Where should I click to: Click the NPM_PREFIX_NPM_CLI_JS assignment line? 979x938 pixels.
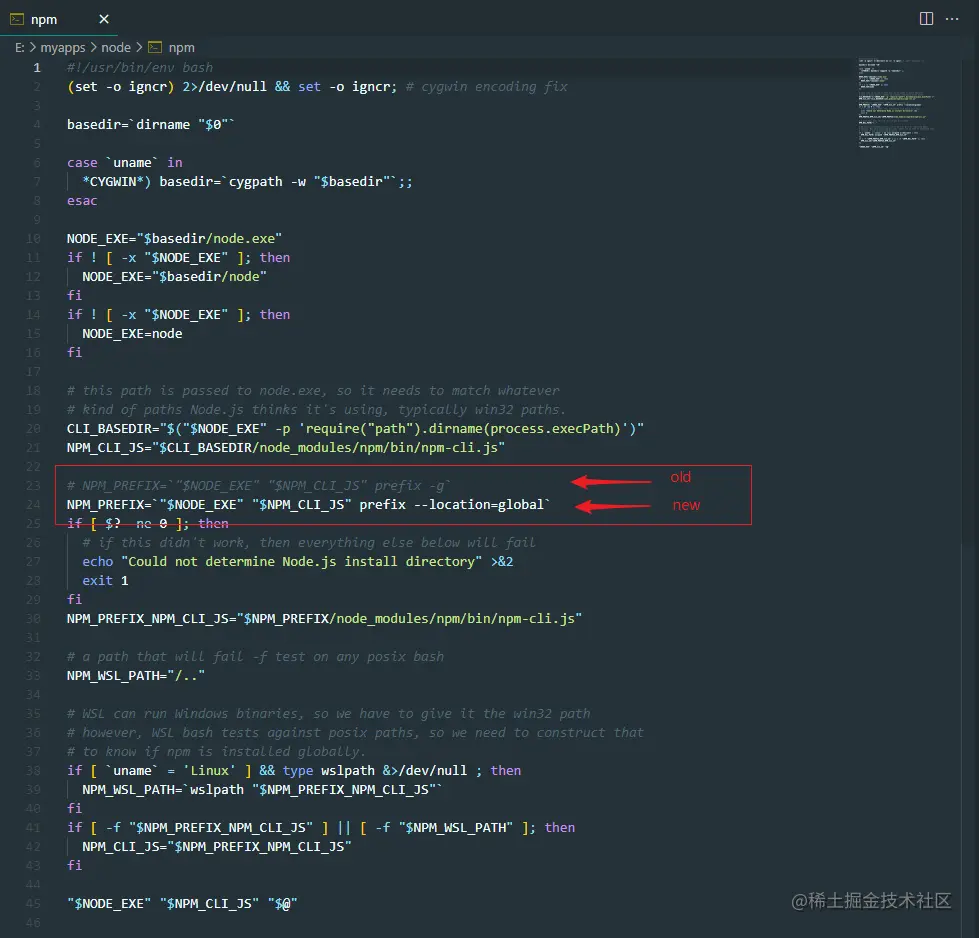(324, 619)
